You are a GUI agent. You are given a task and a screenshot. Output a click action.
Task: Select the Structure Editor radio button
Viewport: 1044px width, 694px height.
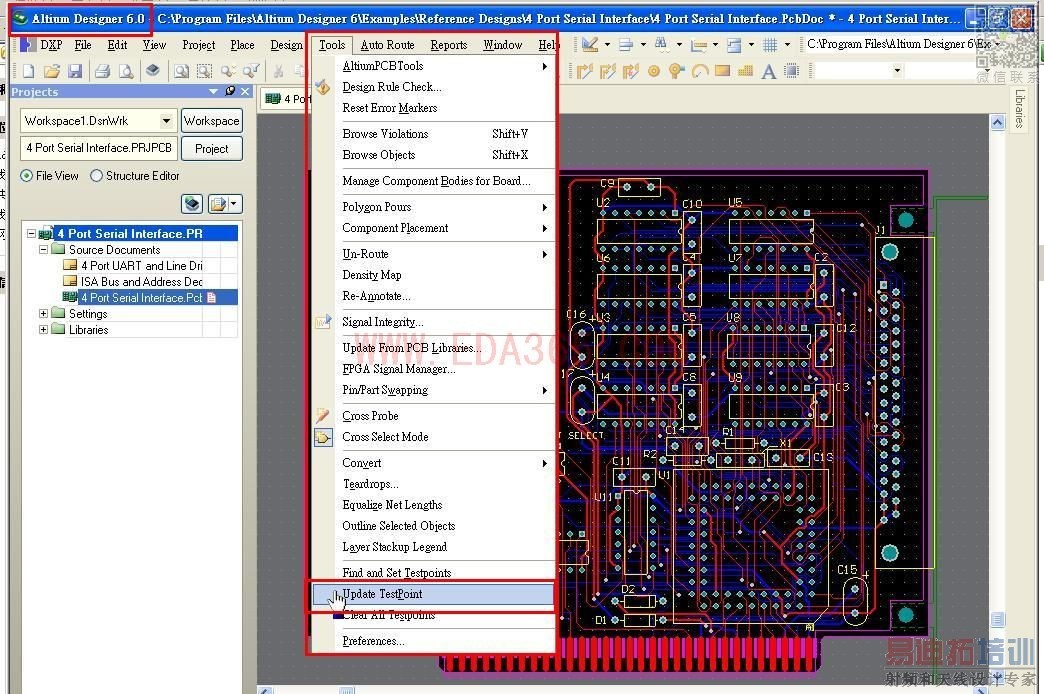pyautogui.click(x=97, y=176)
